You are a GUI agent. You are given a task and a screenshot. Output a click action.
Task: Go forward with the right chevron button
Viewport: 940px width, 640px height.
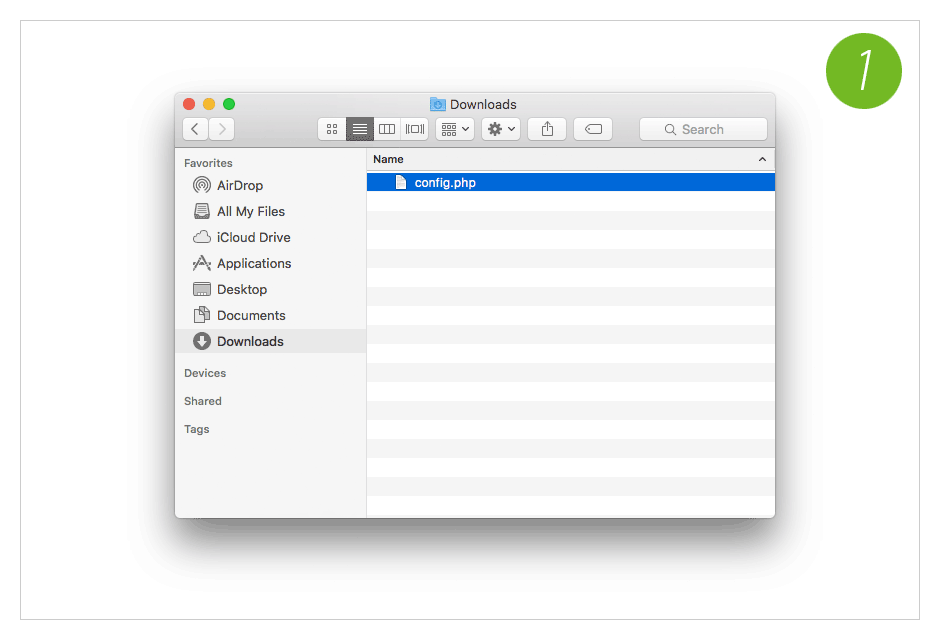tap(222, 129)
